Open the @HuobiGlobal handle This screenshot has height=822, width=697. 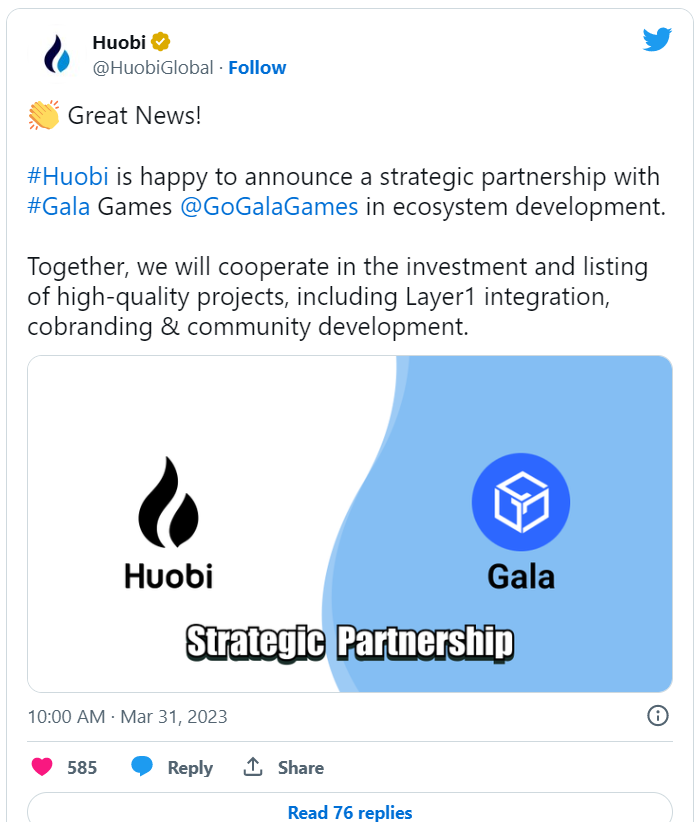coord(153,68)
